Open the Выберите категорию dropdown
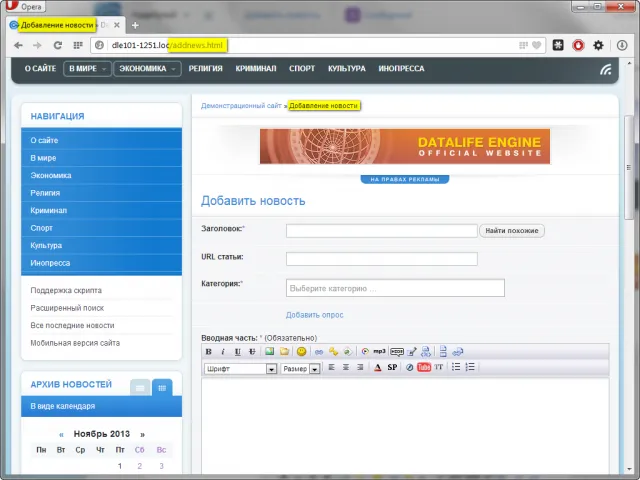This screenshot has height=480, width=640. pos(395,288)
